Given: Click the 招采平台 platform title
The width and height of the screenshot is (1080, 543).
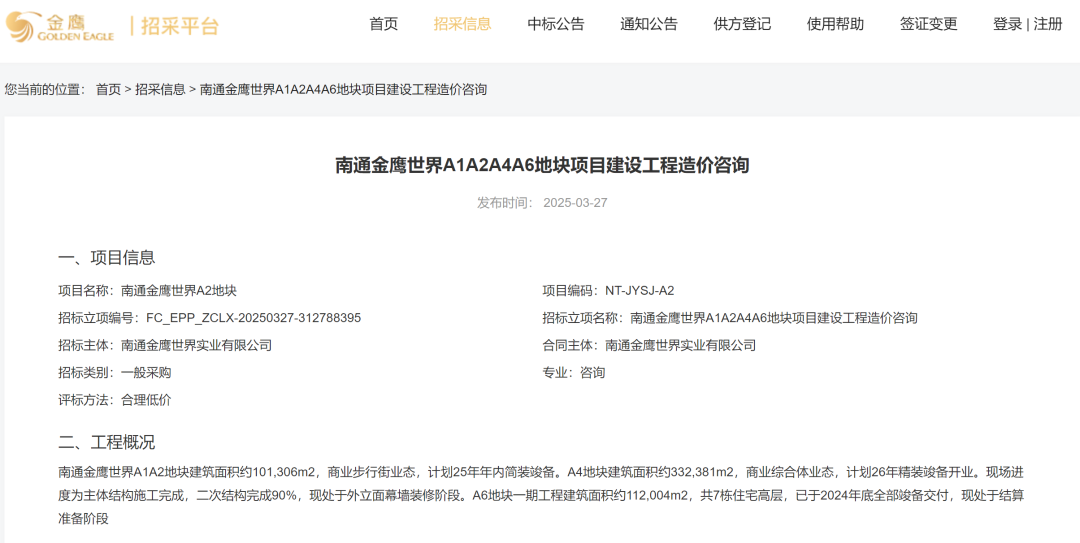Looking at the screenshot, I should pos(180,27).
